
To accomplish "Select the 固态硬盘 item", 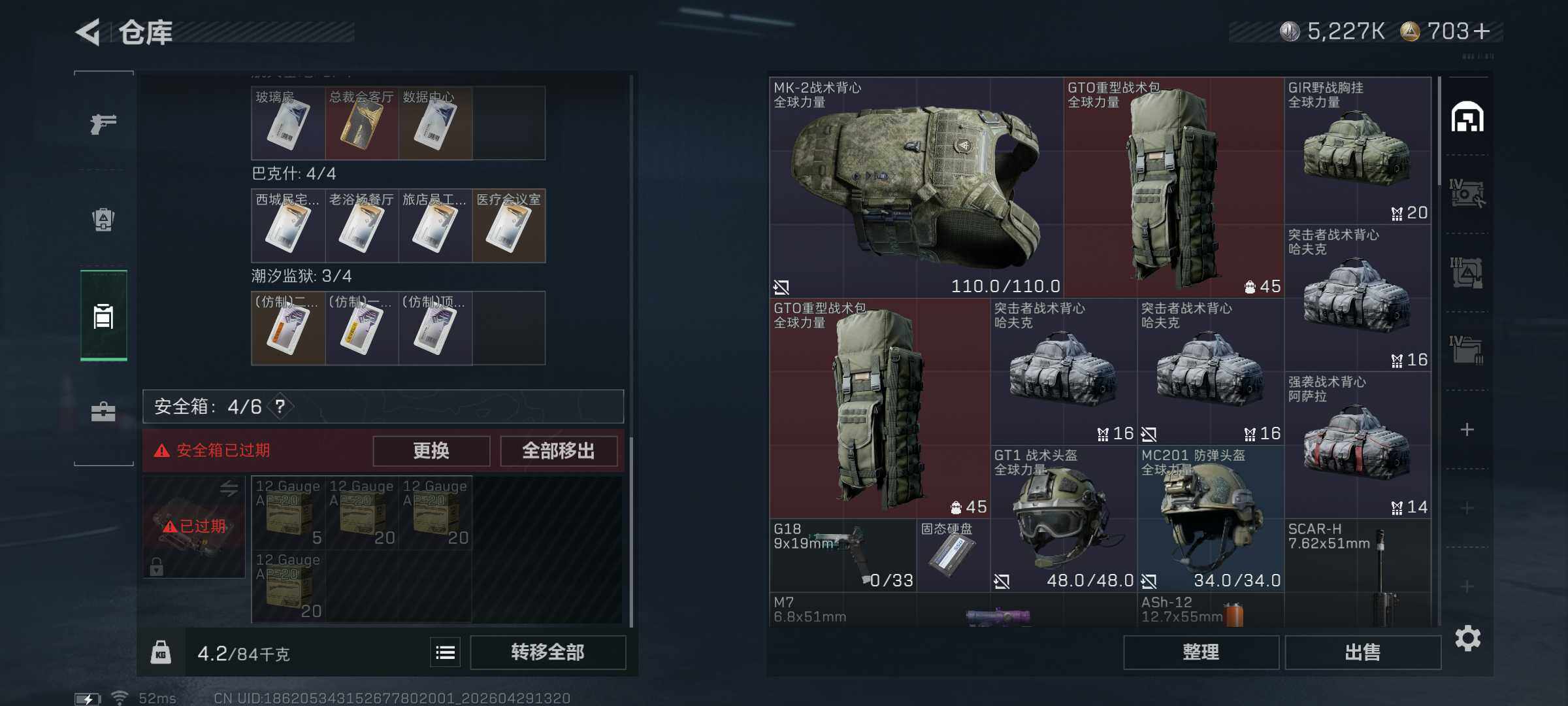I will [953, 556].
